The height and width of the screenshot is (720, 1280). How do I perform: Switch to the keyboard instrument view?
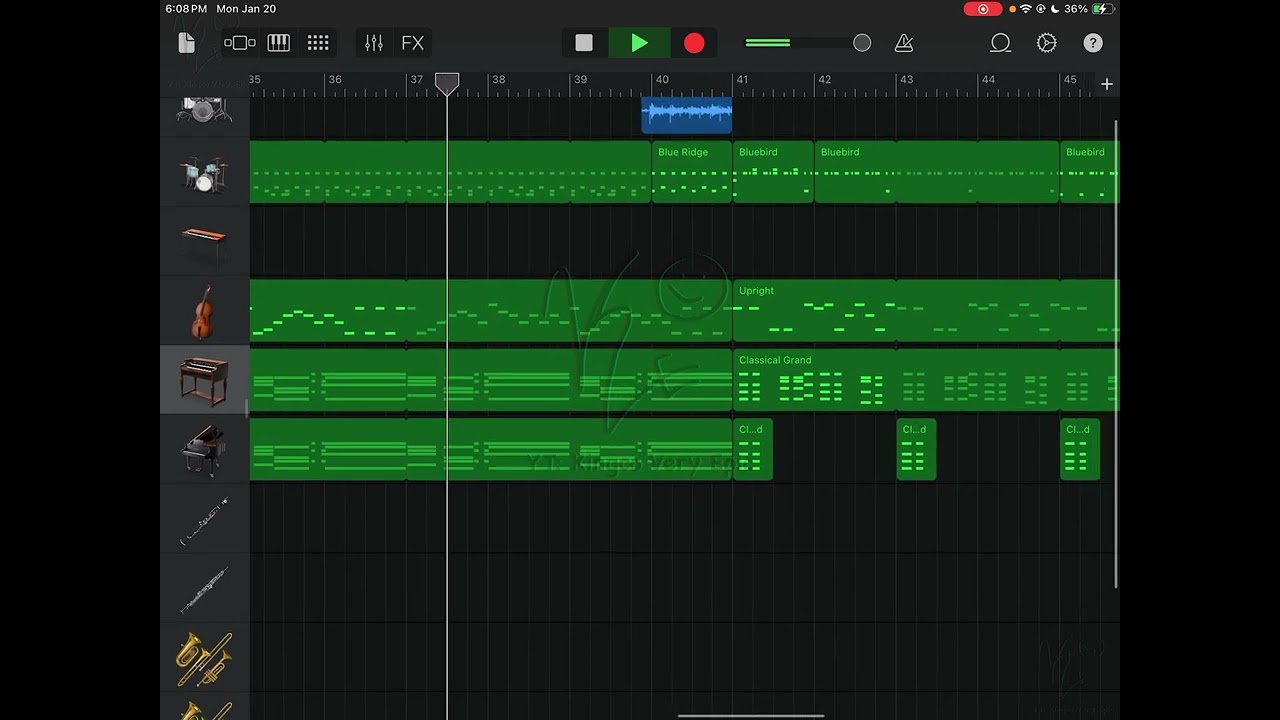tap(279, 43)
